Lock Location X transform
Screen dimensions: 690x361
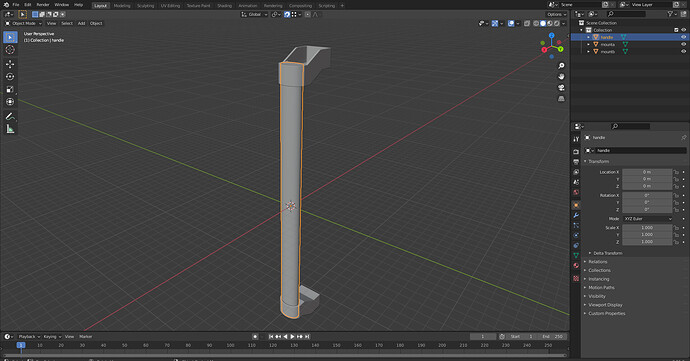pyautogui.click(x=676, y=172)
